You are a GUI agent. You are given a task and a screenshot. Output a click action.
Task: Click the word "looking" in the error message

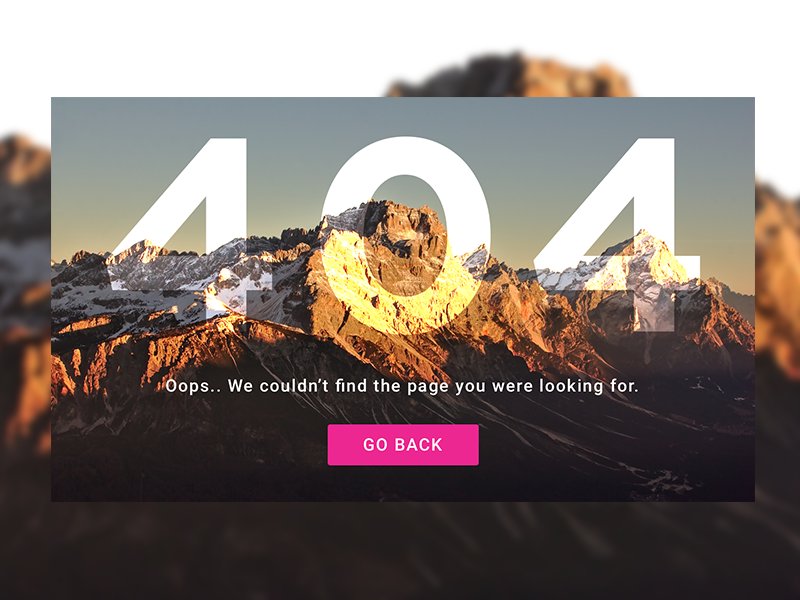click(x=571, y=386)
